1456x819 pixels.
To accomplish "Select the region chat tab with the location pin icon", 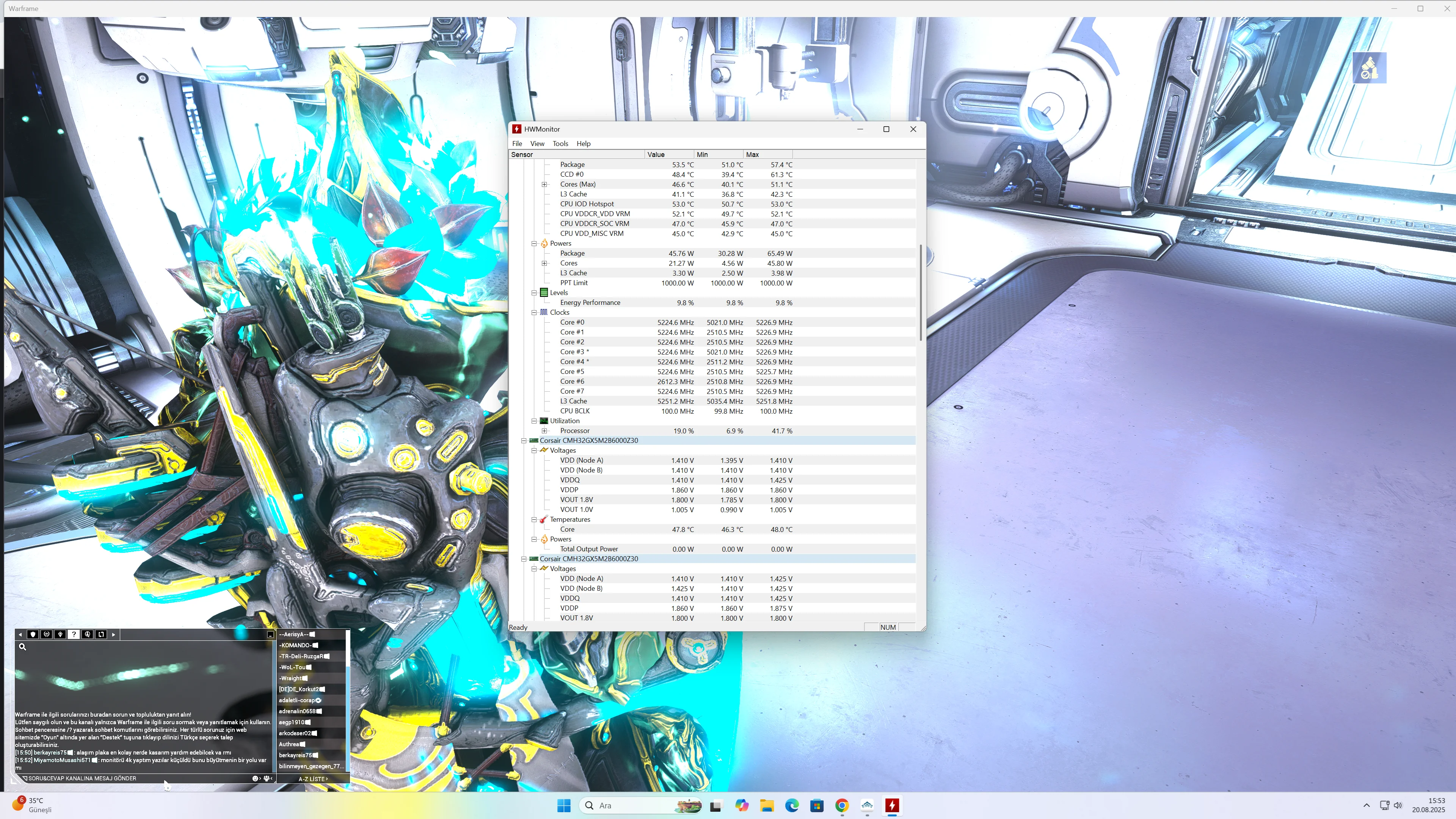I will click(x=61, y=634).
